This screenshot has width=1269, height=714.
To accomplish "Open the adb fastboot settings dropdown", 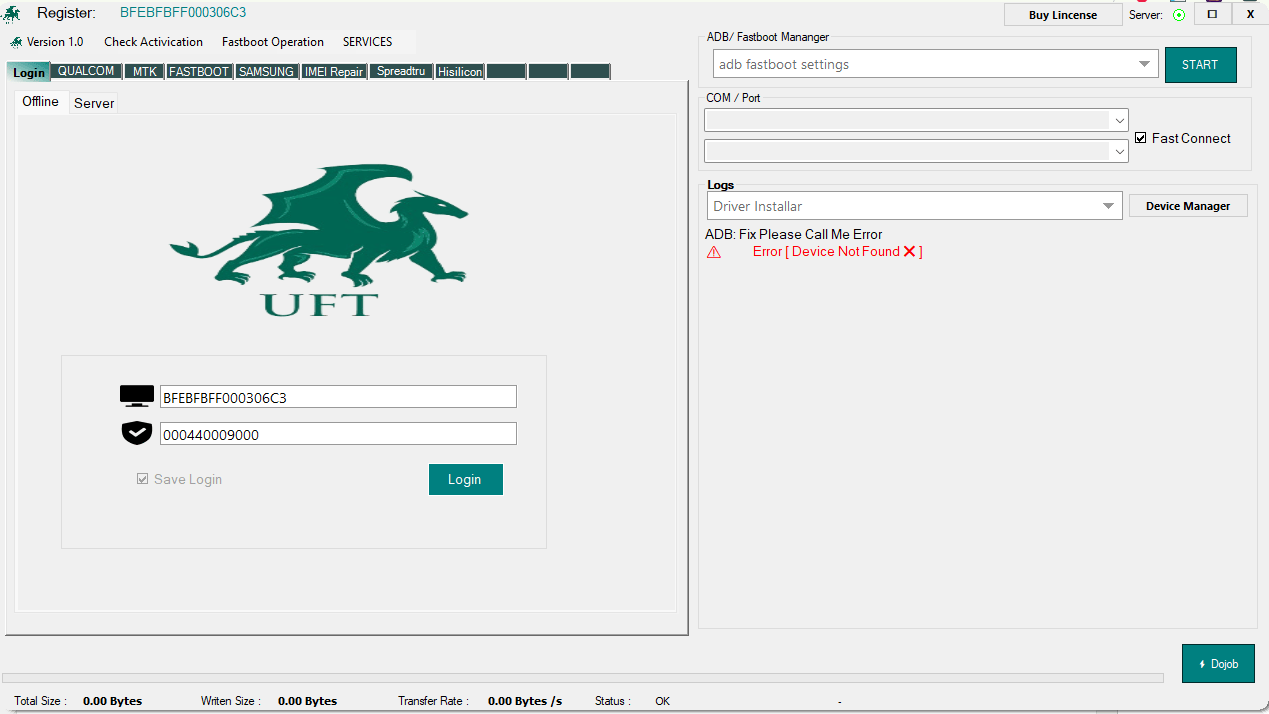I will pyautogui.click(x=1144, y=63).
